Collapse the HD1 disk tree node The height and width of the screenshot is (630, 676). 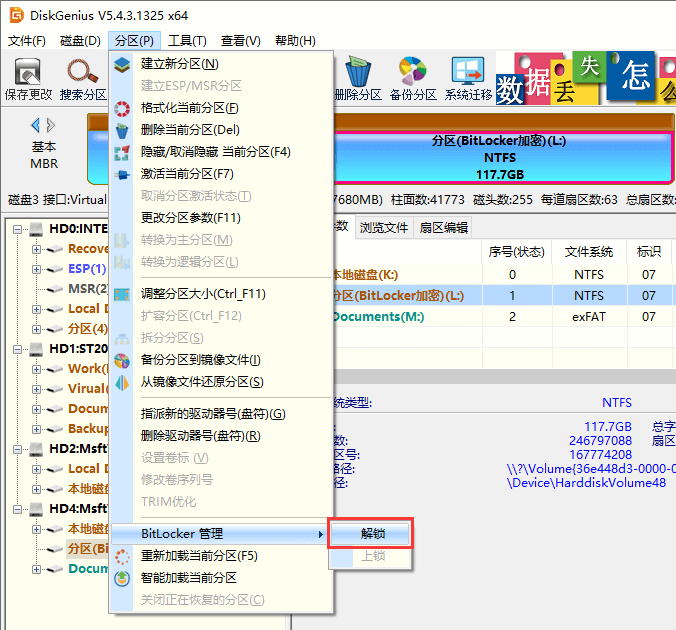tap(17, 349)
